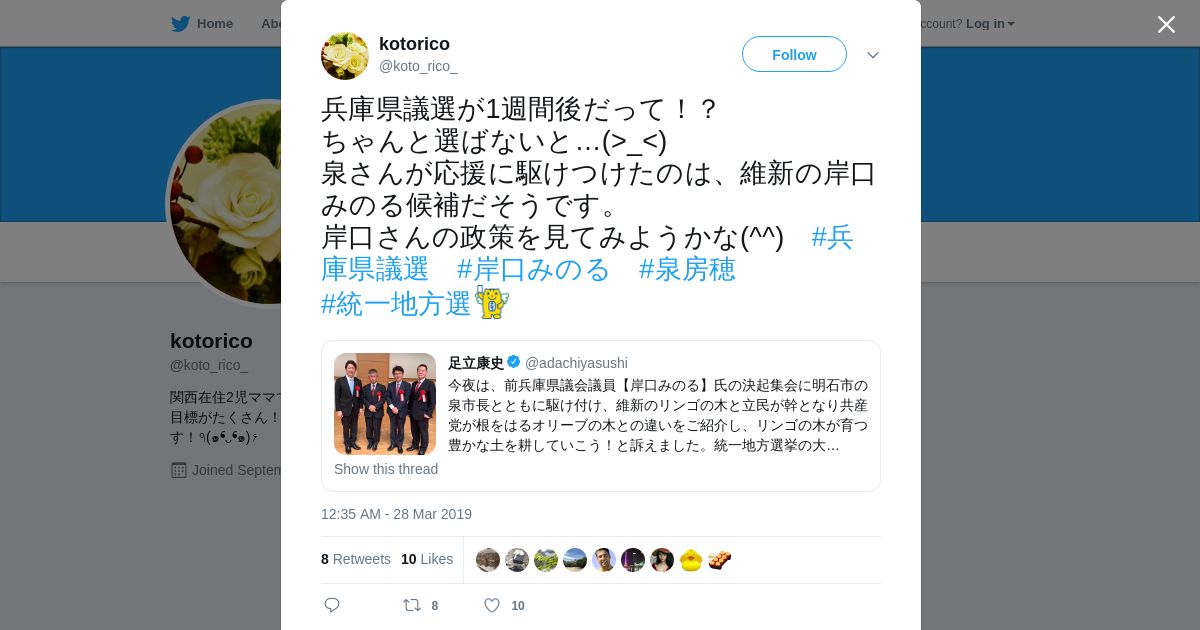Viewport: 1200px width, 630px height.
Task: Close the tweet overlay with X
Action: (1166, 24)
